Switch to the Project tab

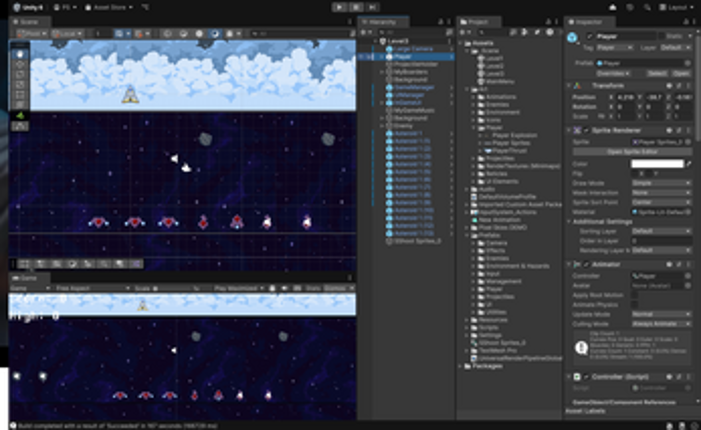coord(478,21)
